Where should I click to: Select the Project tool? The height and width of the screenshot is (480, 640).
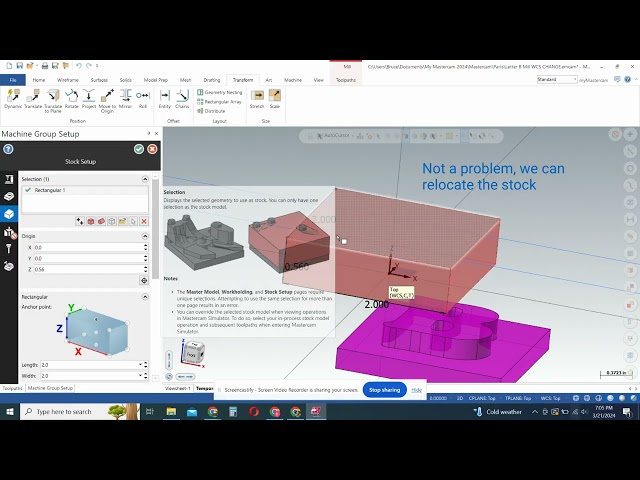(89, 99)
